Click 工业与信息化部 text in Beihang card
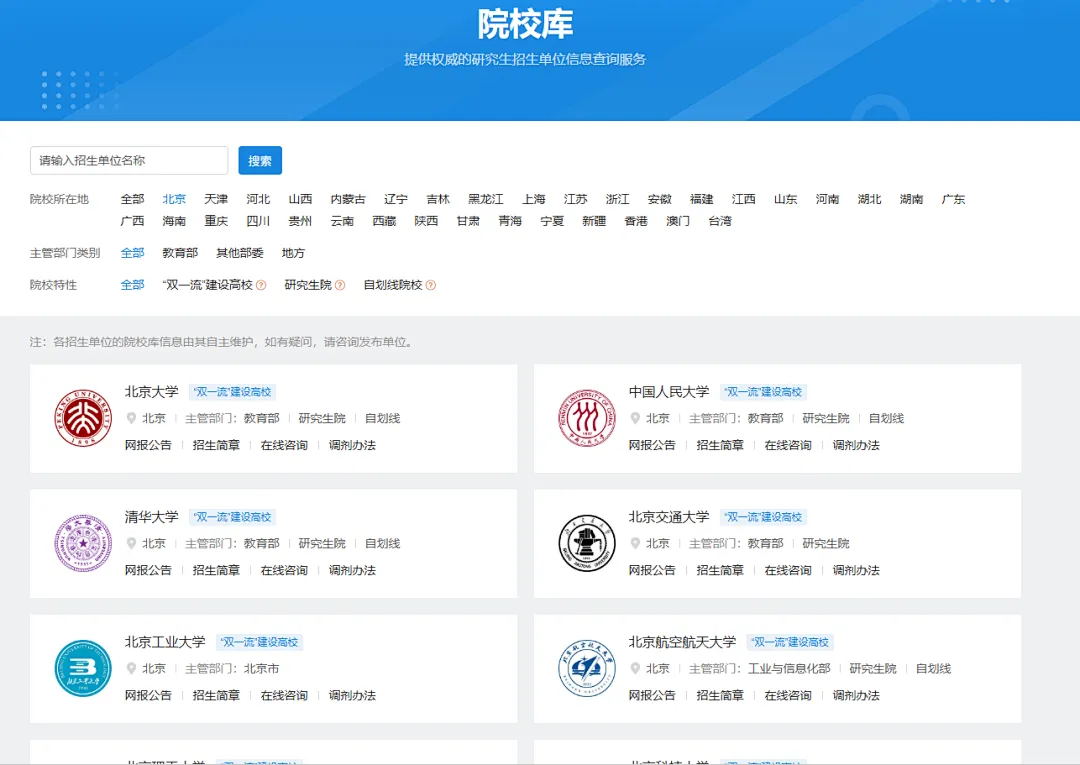The image size is (1080, 765). (789, 668)
